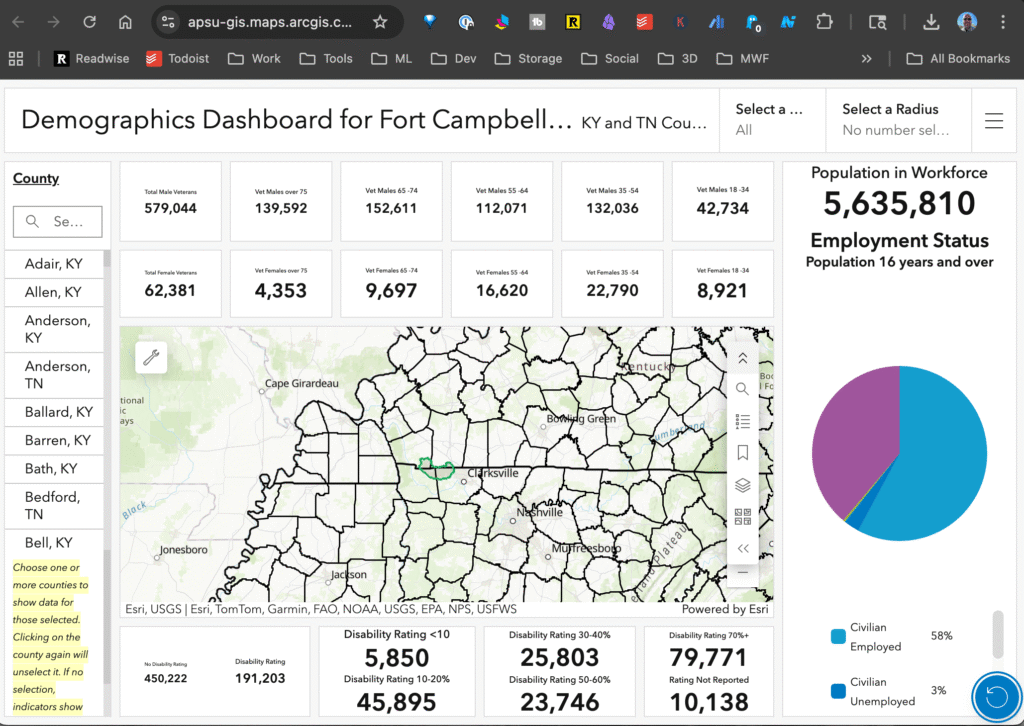Open the map bookmarks icon
This screenshot has width=1024, height=726.
click(742, 453)
